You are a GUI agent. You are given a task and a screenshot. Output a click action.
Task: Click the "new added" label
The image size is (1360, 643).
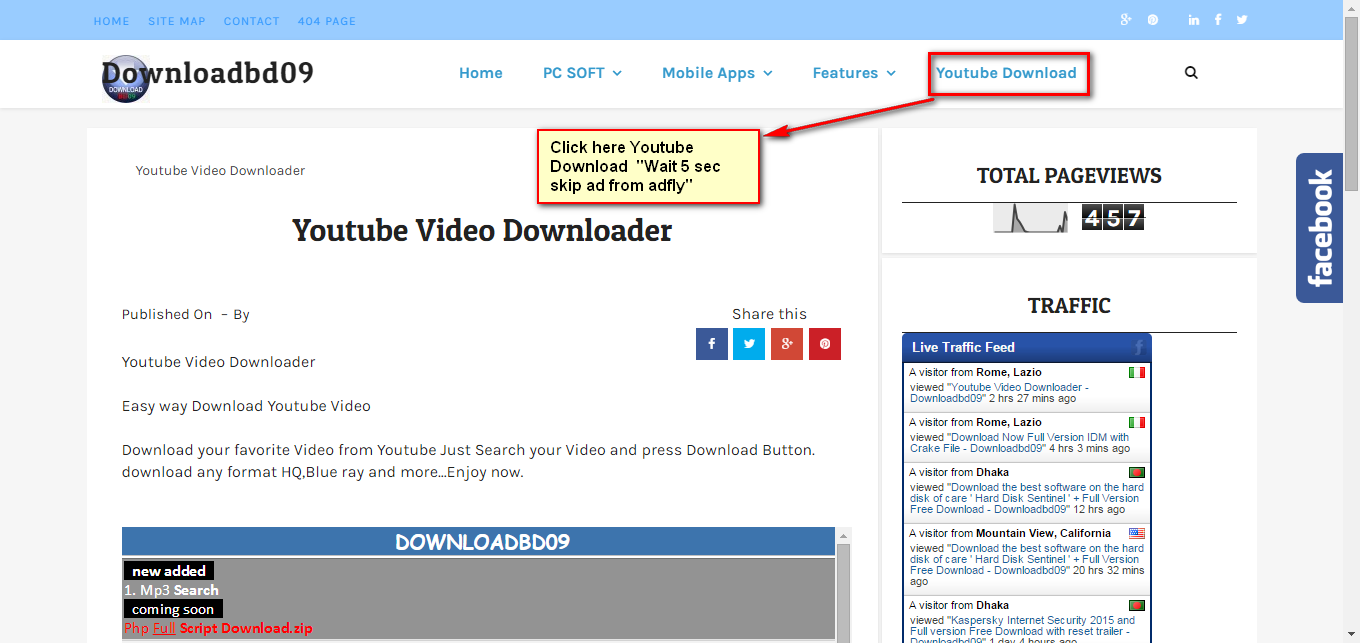tap(169, 571)
